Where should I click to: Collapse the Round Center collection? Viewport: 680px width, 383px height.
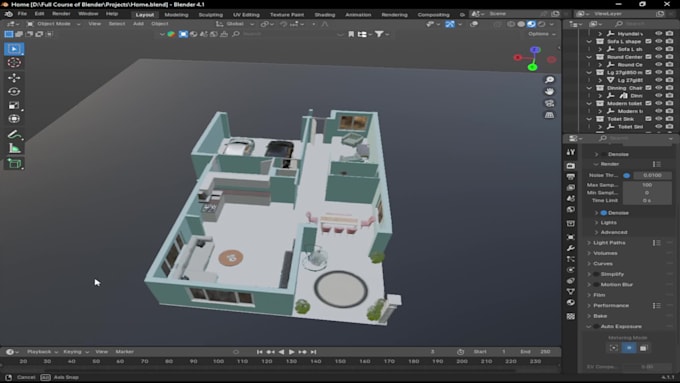589,57
